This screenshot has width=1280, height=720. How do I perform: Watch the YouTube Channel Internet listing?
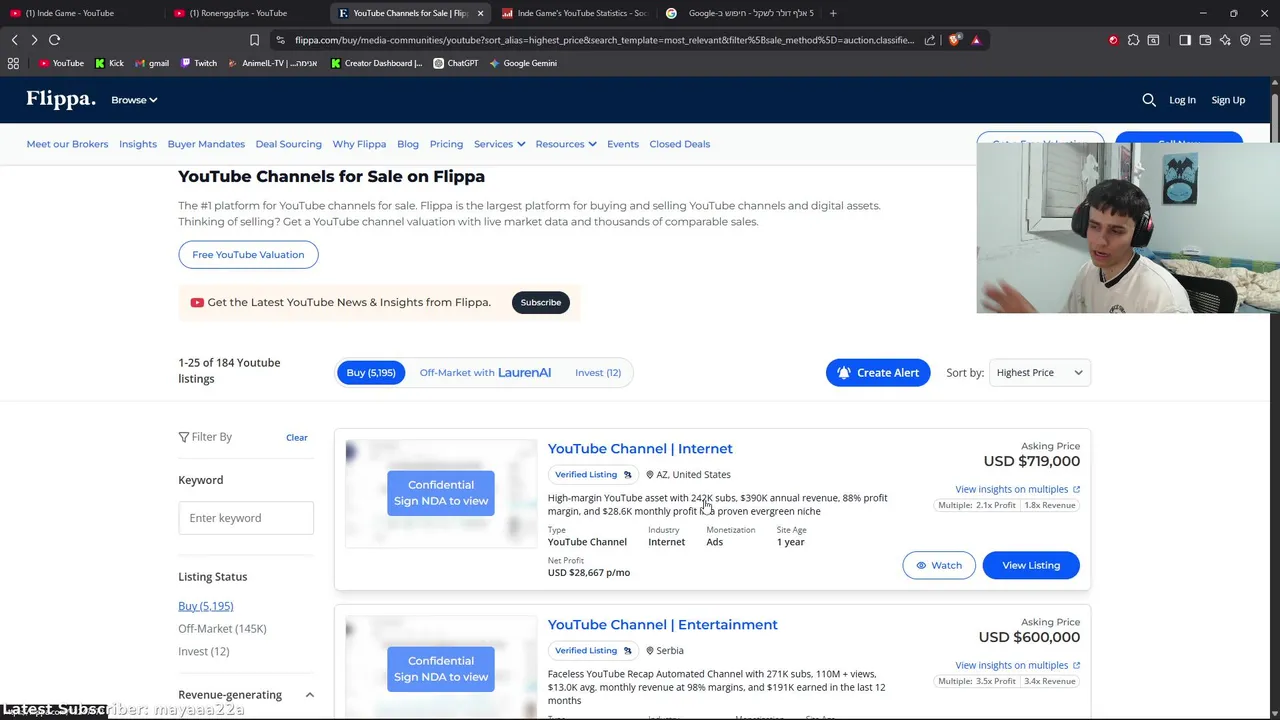click(938, 565)
